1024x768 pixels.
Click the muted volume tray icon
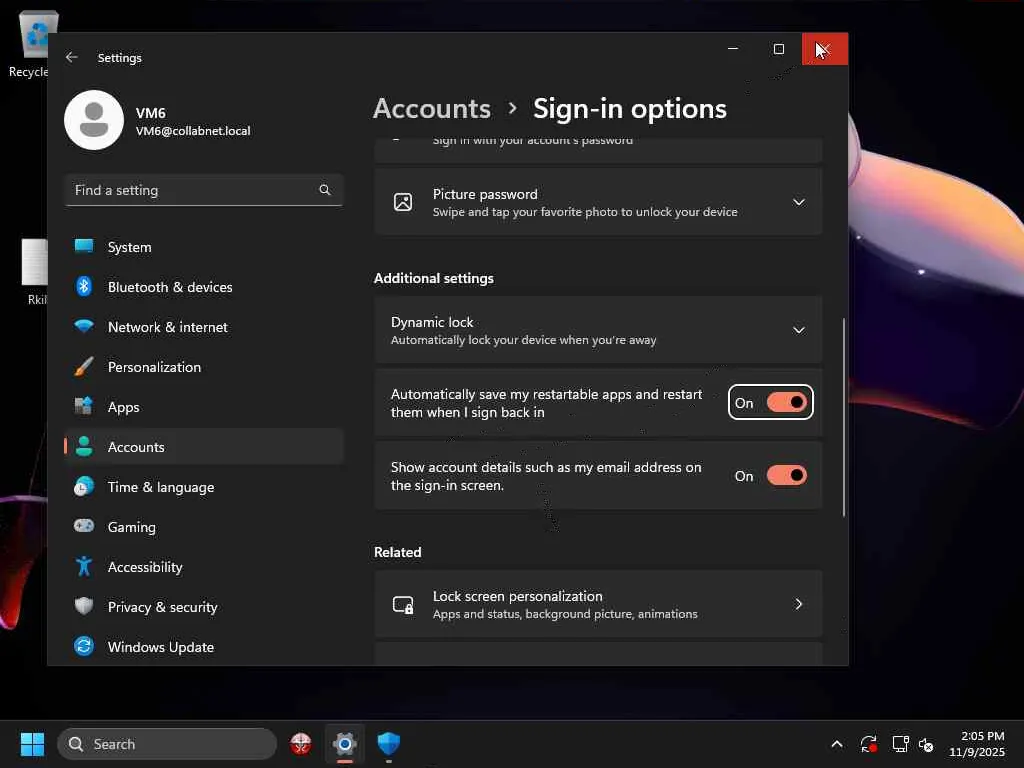pos(926,744)
